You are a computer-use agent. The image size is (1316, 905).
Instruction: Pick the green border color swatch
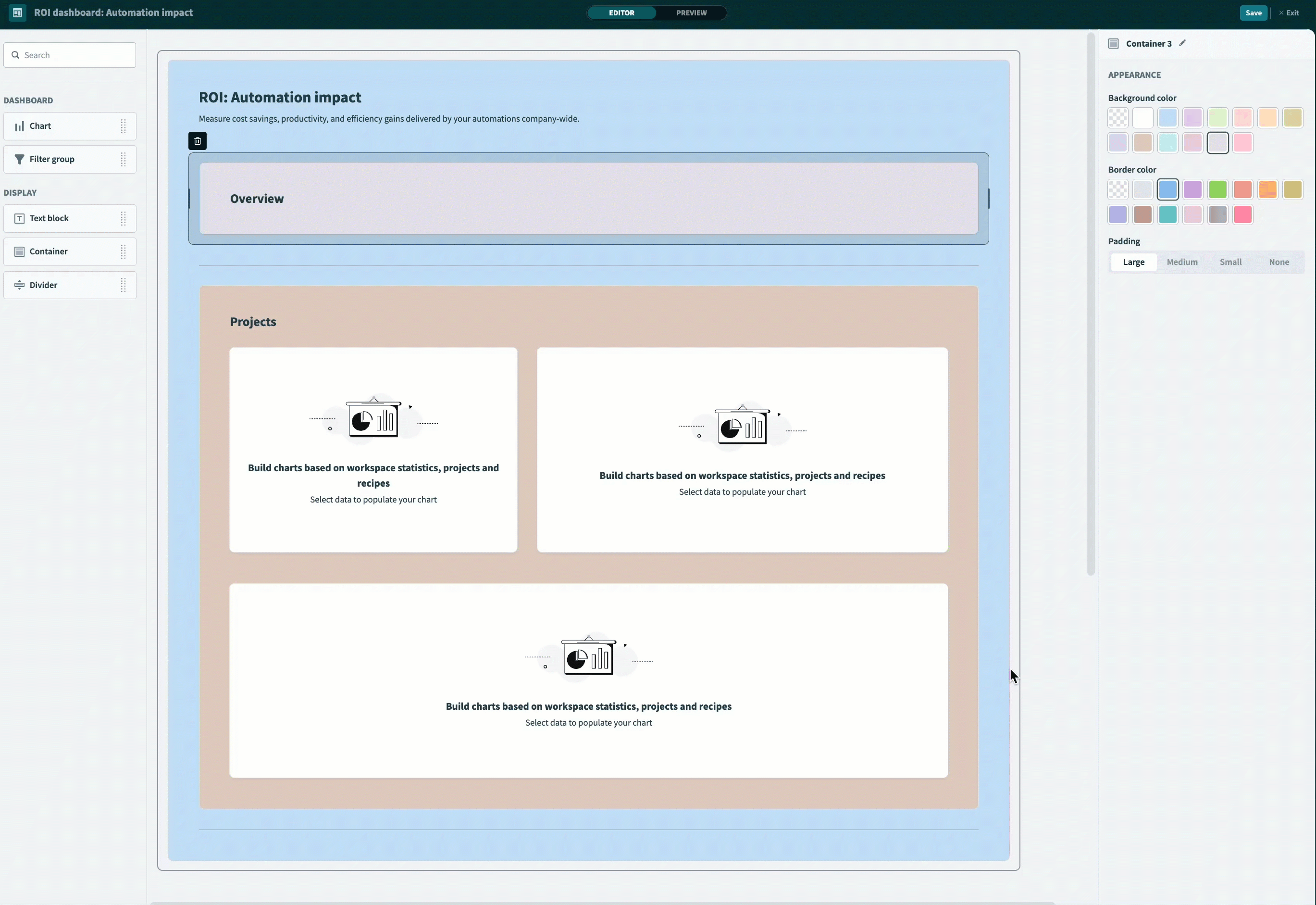pyautogui.click(x=1217, y=189)
